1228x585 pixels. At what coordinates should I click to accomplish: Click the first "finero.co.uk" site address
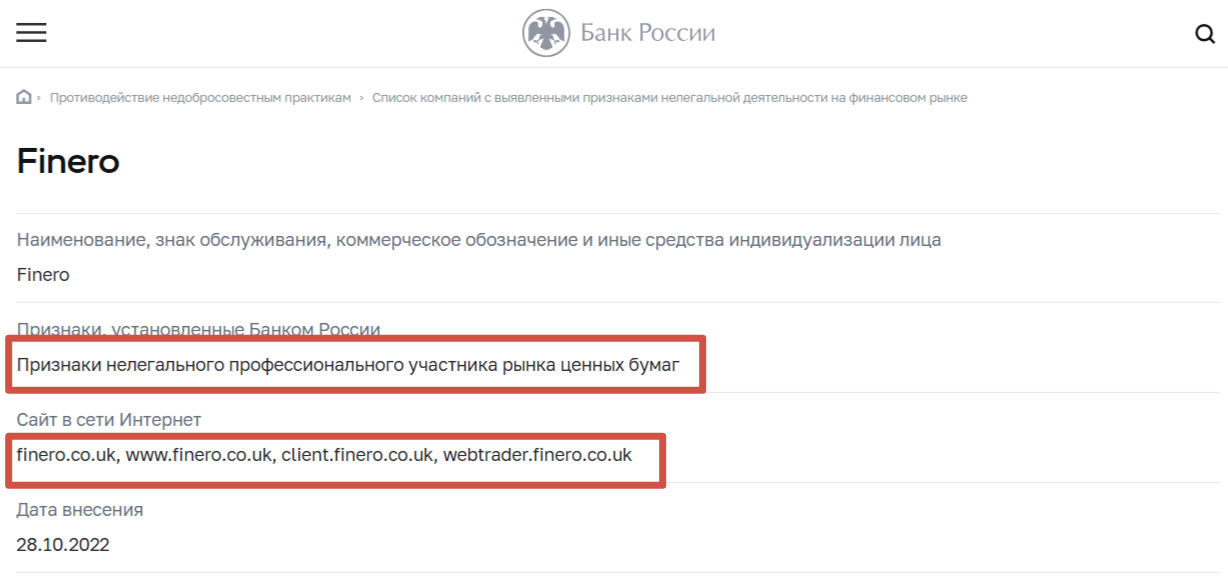[68, 455]
